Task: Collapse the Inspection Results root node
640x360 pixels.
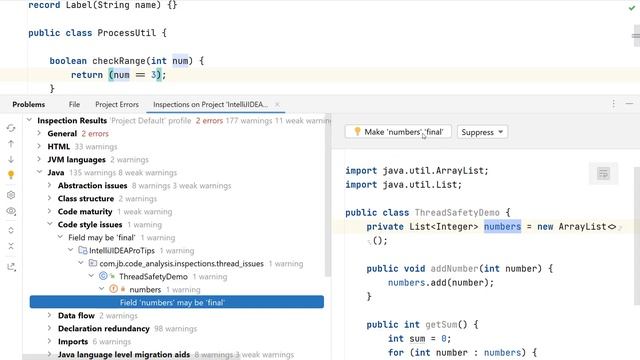Action: pos(29,120)
